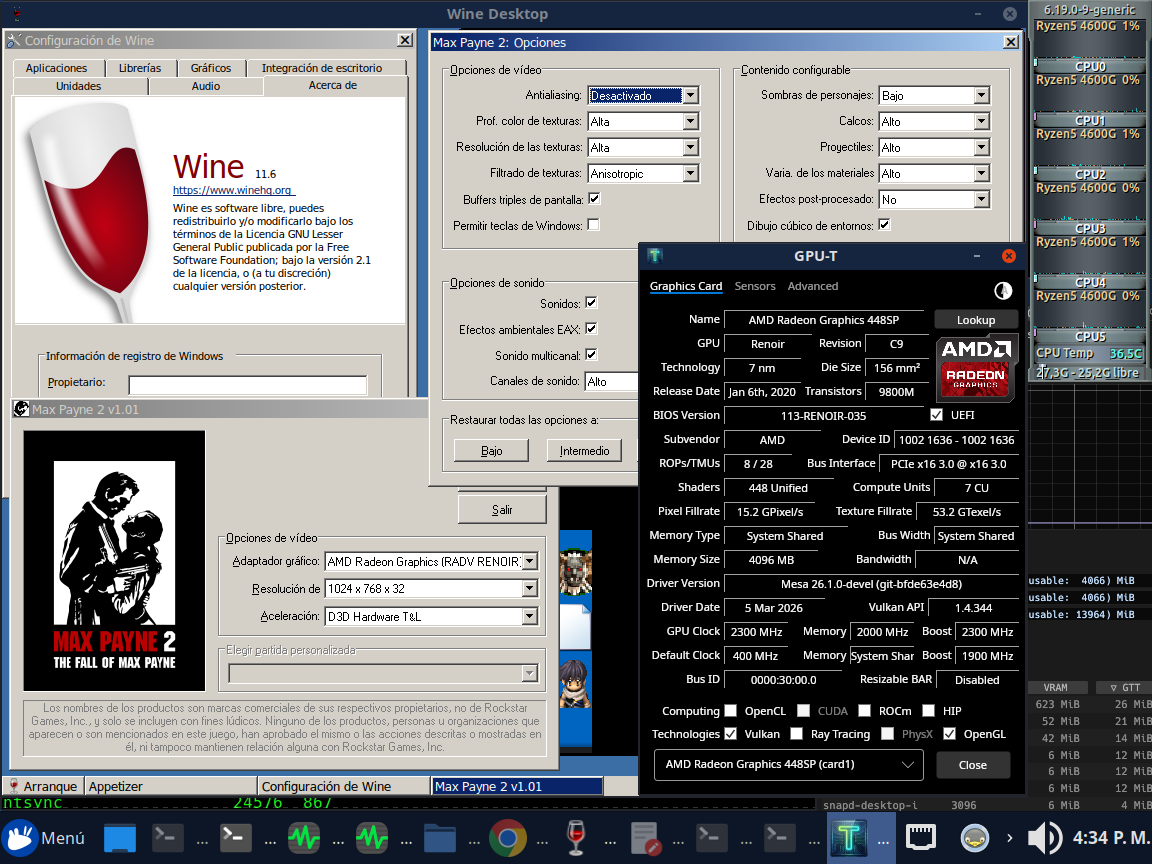
Task: Click the wine glass taskbar icon
Action: click(x=576, y=838)
